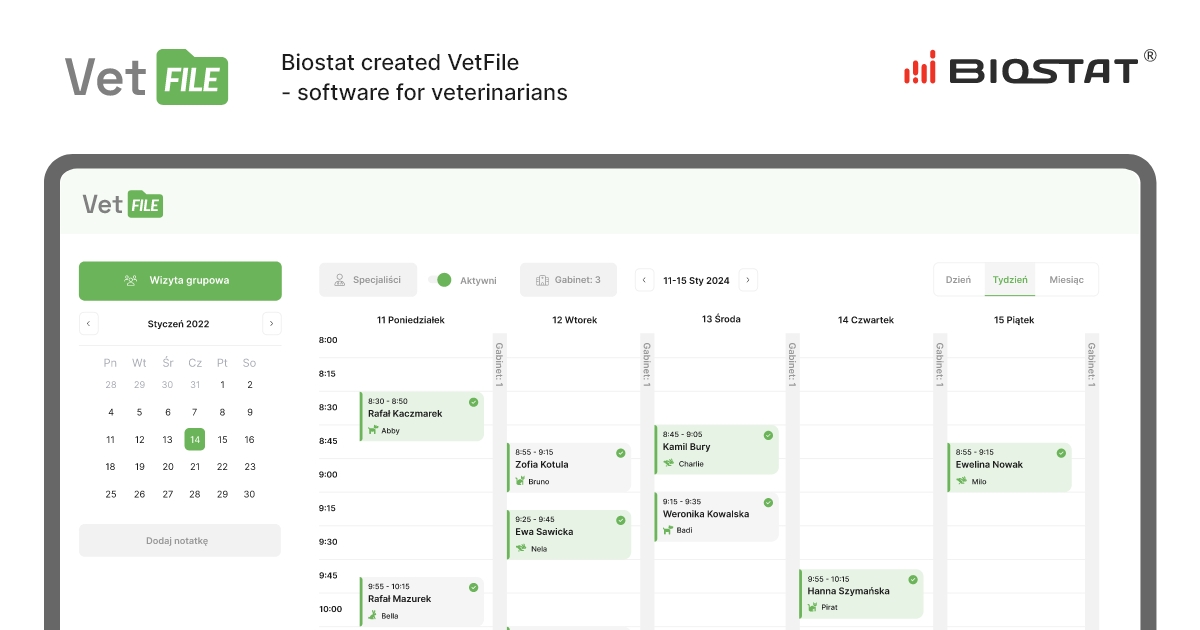Switch to the Miesiąc view tab
Viewport: 1200px width, 630px height.
pos(1068,280)
